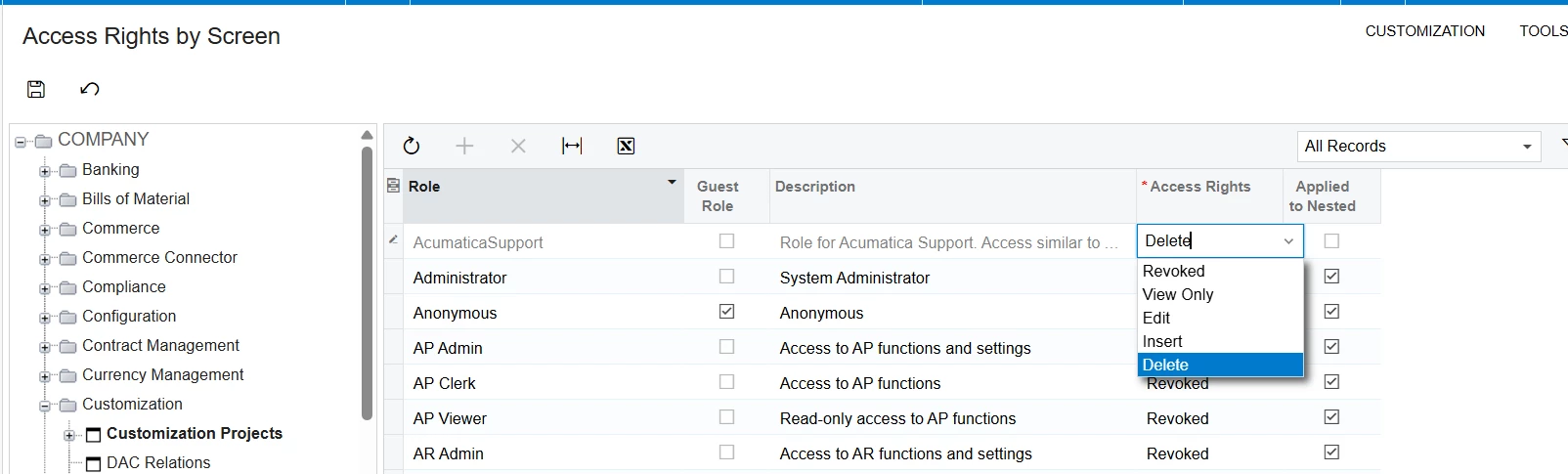Collapse the Customization tree folder
The width and height of the screenshot is (1568, 474).
click(45, 406)
